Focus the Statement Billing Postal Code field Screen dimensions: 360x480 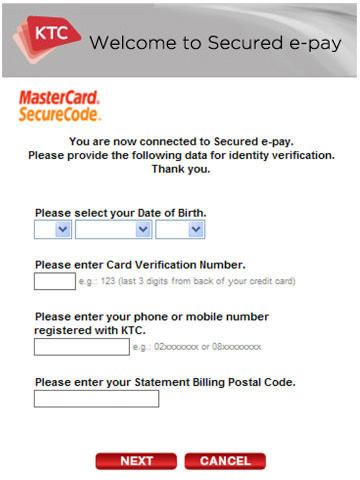tap(96, 399)
